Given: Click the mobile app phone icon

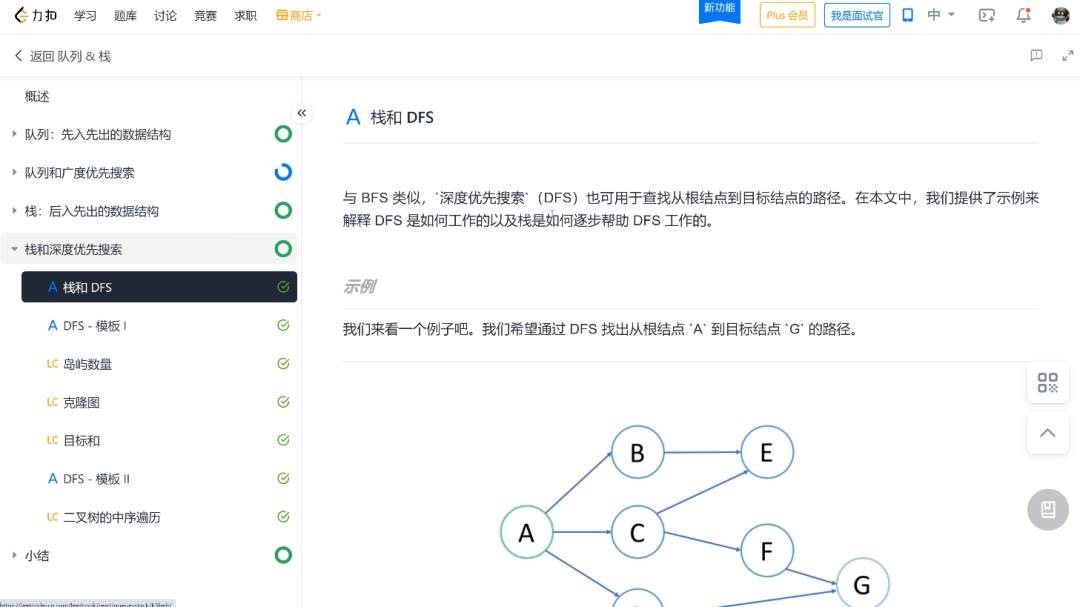Looking at the screenshot, I should click(908, 15).
